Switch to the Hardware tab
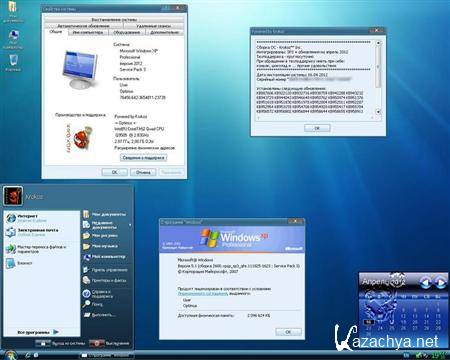Screen dimensions: 450x360 click(x=127, y=32)
